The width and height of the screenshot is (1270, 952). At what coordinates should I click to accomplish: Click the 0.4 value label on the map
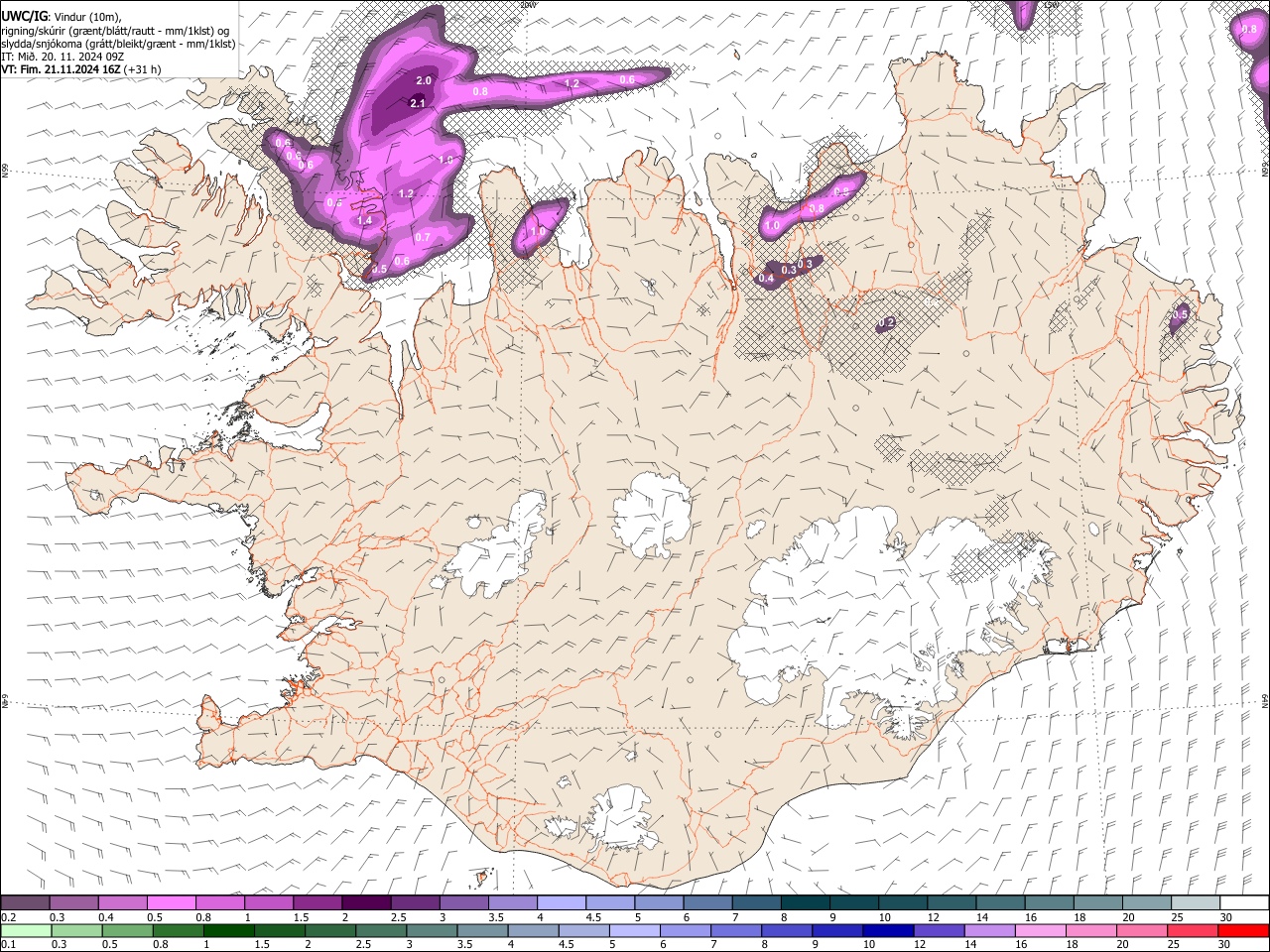click(766, 279)
